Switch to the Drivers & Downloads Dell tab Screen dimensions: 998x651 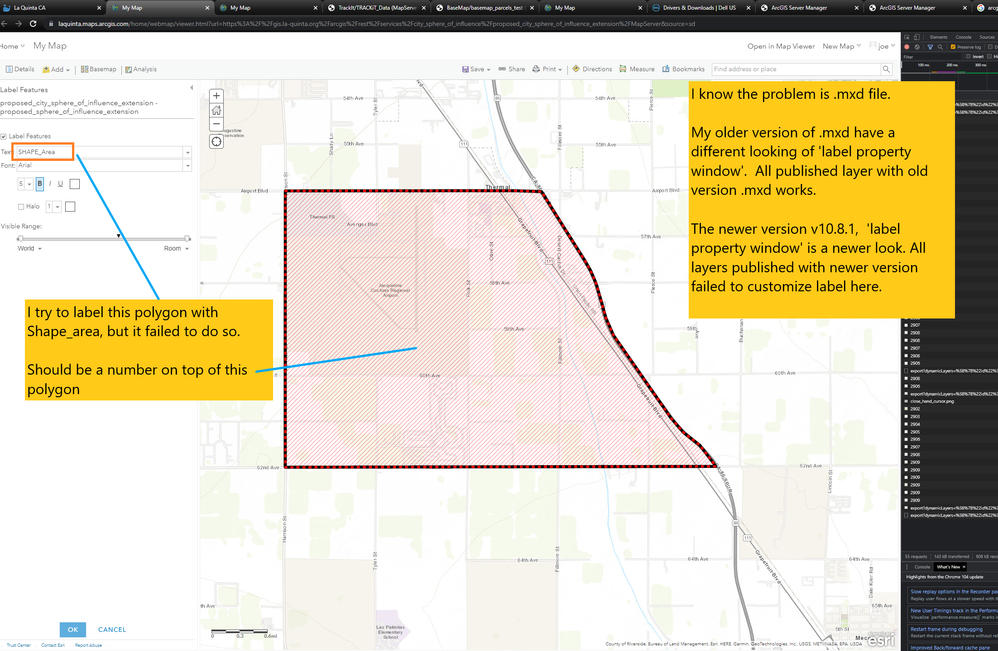699,8
